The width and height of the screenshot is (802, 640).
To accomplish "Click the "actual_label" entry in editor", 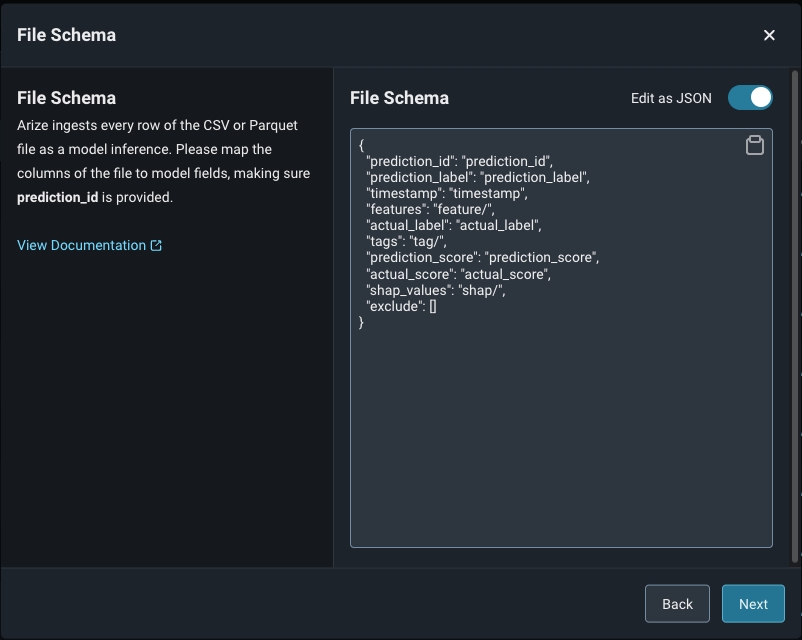I will [453, 225].
